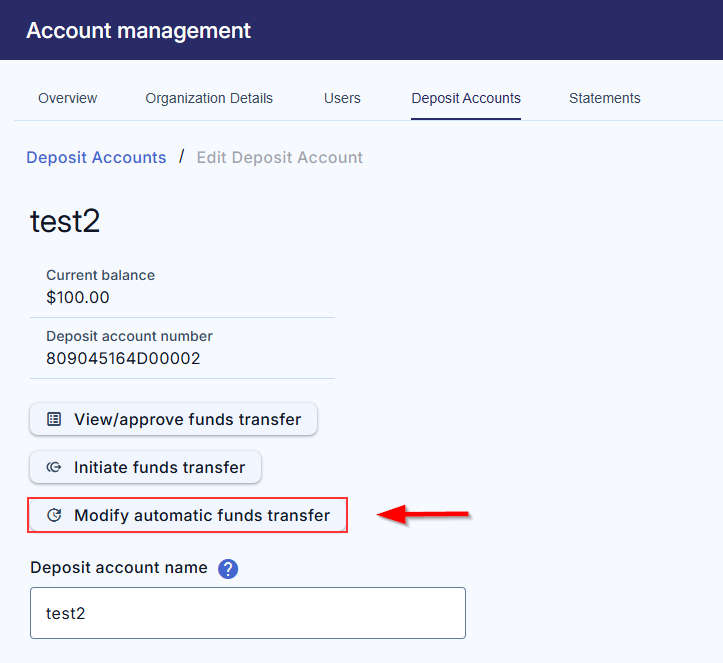Viewport: 723px width, 663px height.
Task: Click the list icon on View/approve funds transfer
Action: pos(54,420)
